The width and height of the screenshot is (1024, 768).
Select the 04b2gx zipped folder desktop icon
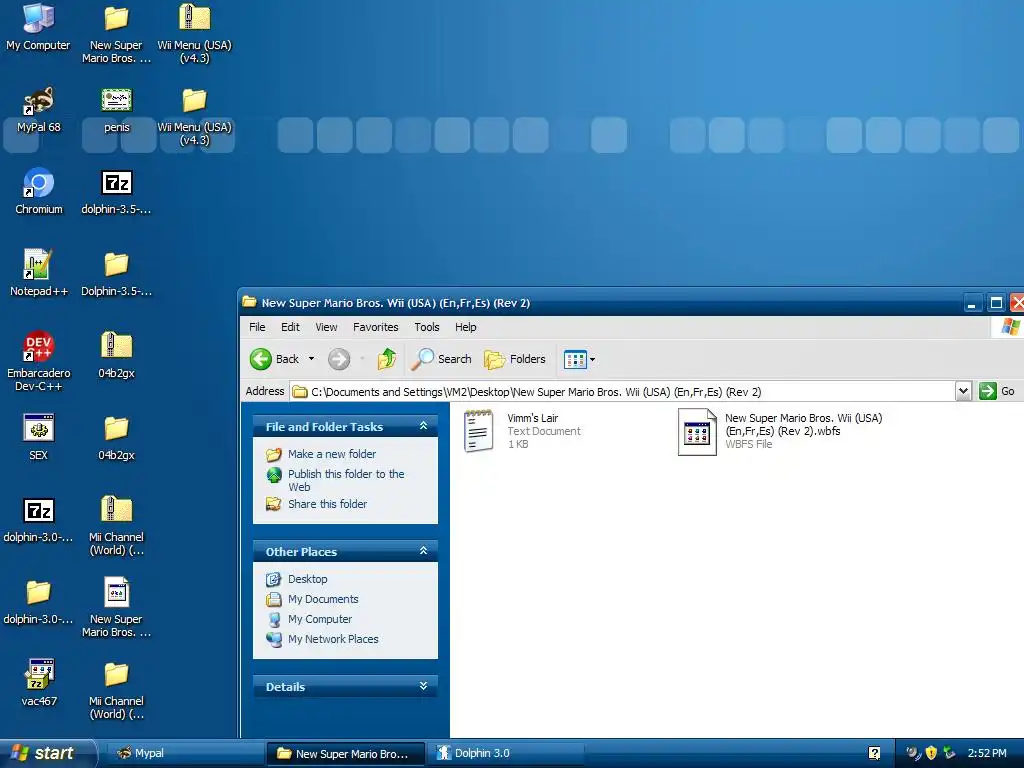click(116, 346)
